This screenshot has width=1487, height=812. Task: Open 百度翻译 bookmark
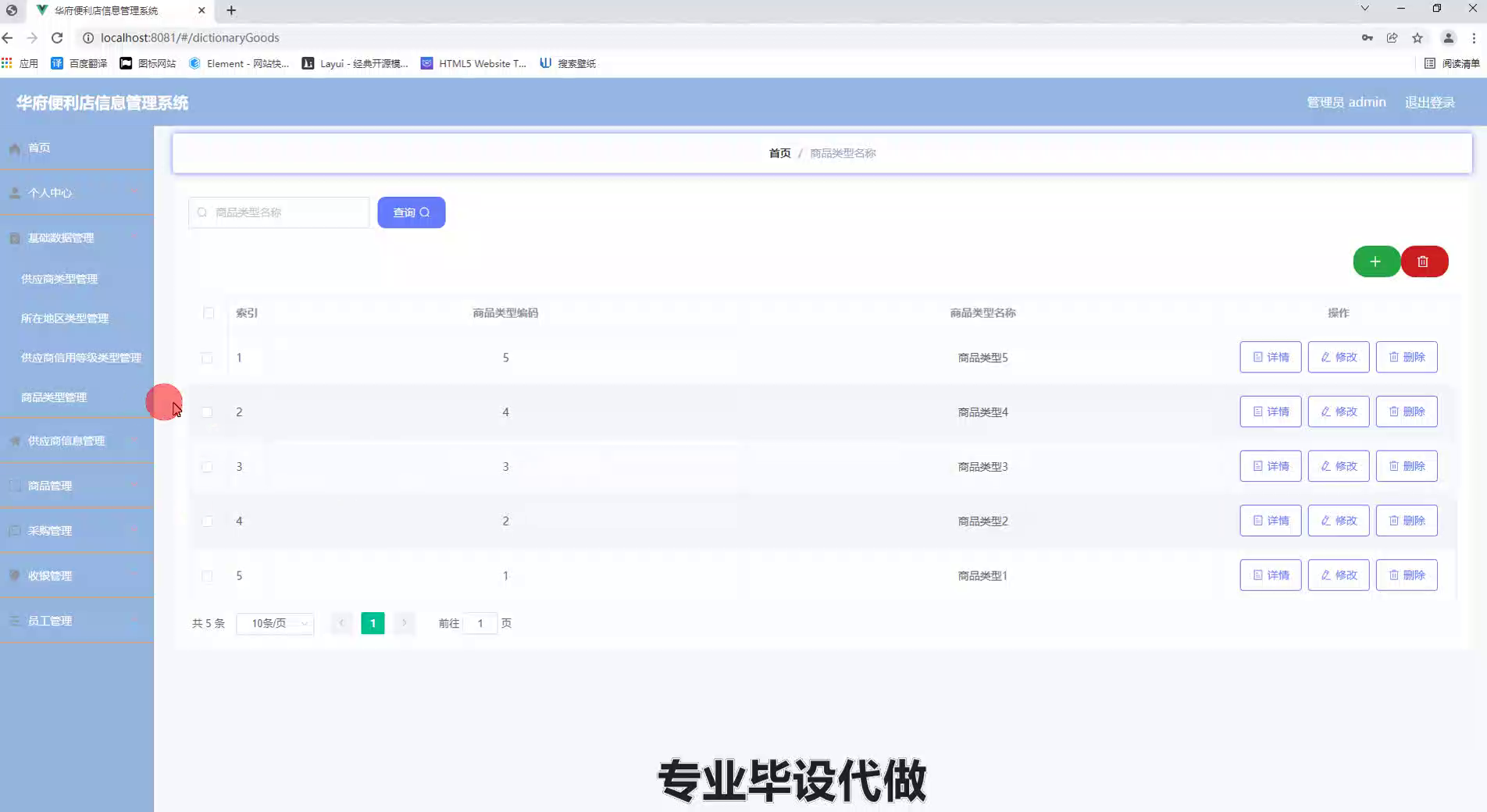79,63
